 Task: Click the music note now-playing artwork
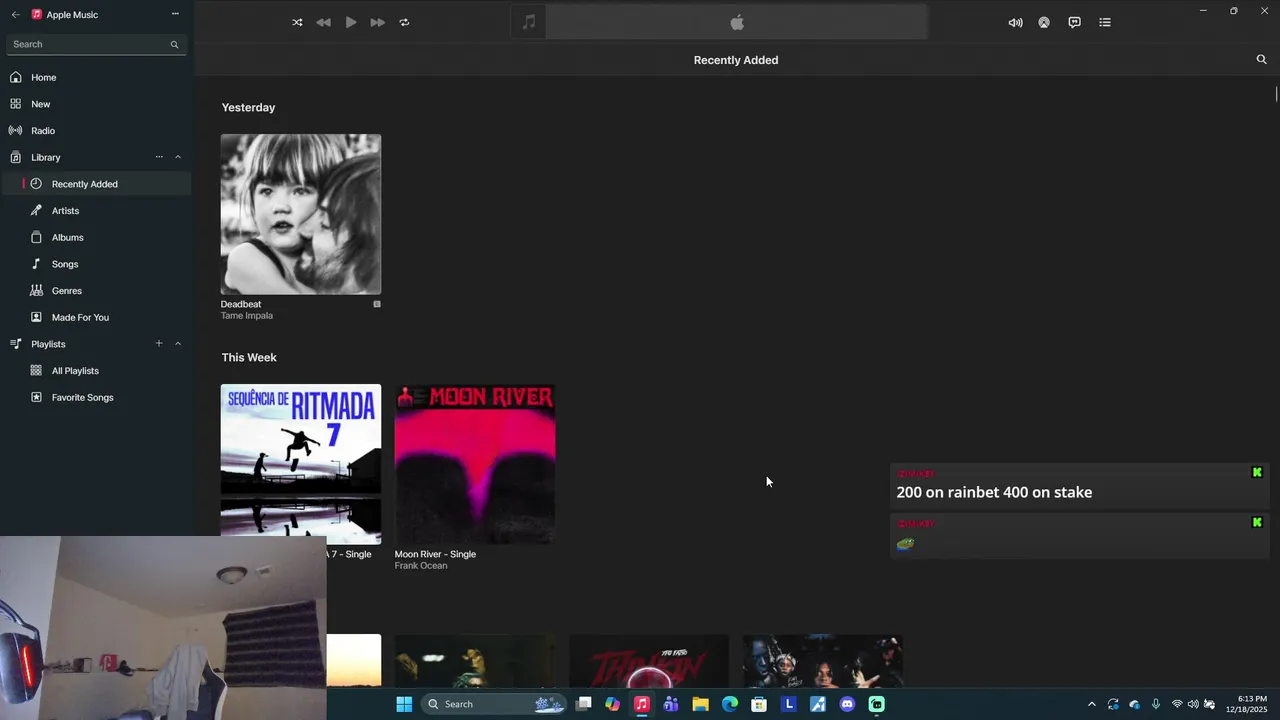click(529, 22)
